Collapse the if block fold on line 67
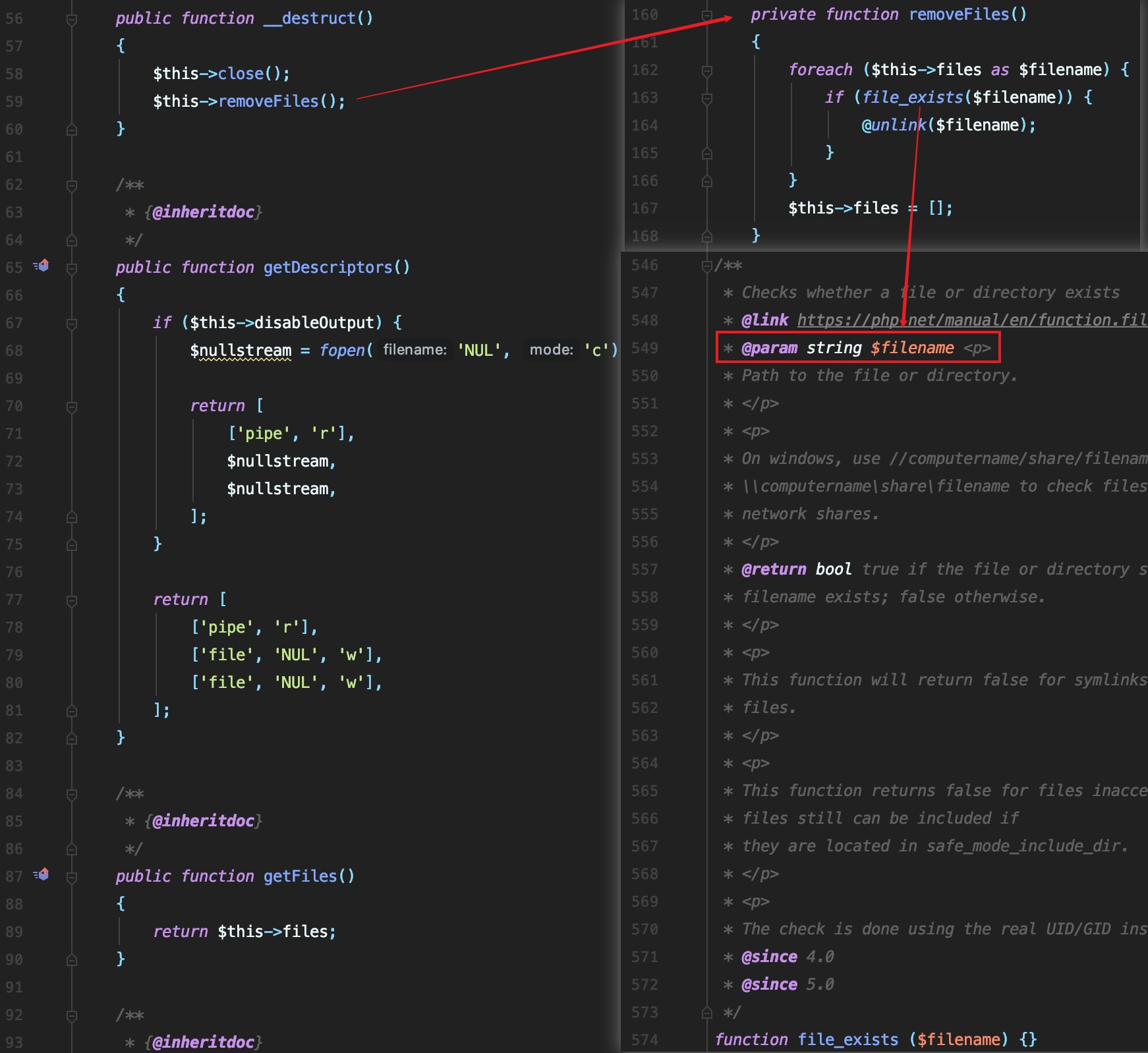 pos(72,324)
